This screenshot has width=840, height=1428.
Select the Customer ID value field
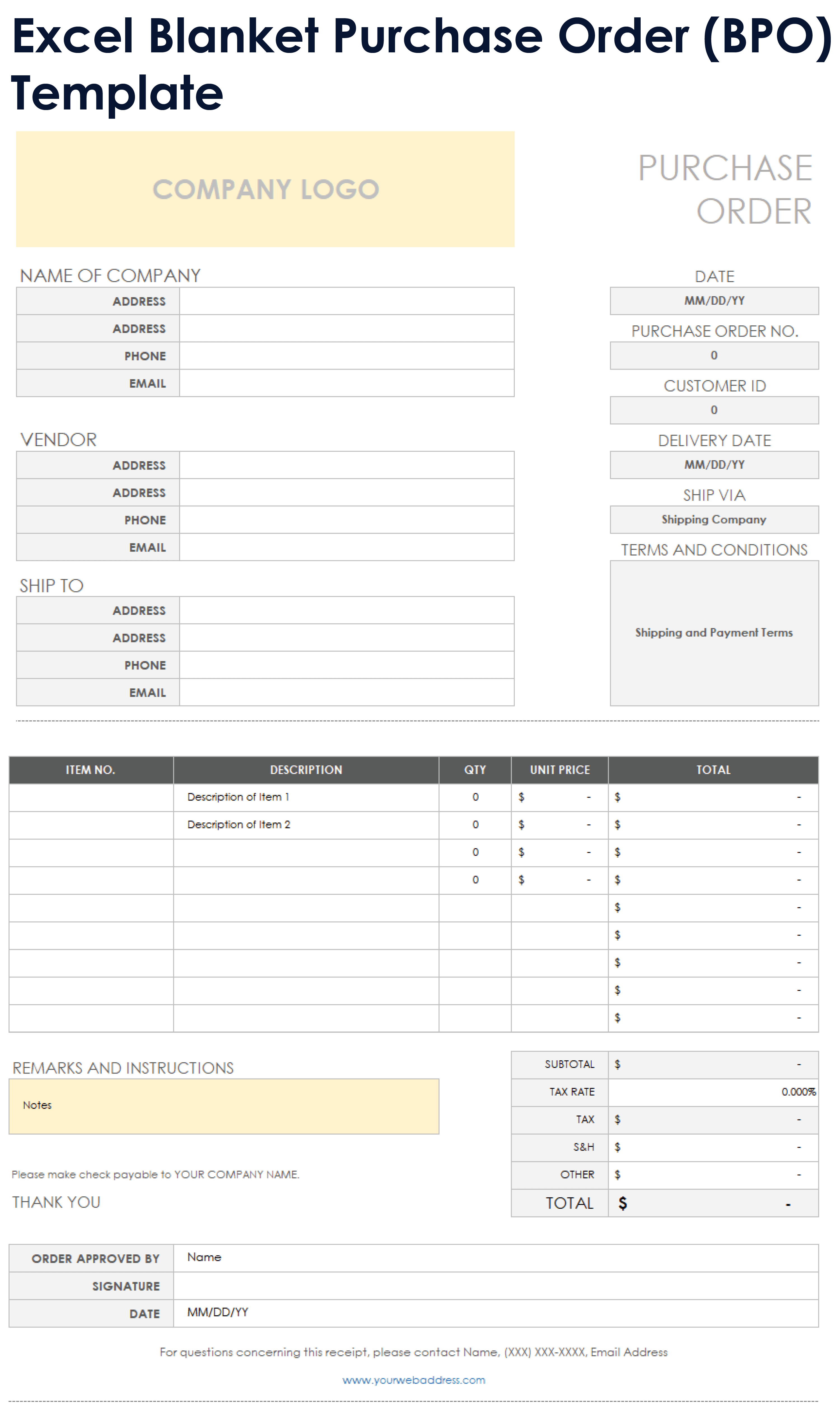714,410
